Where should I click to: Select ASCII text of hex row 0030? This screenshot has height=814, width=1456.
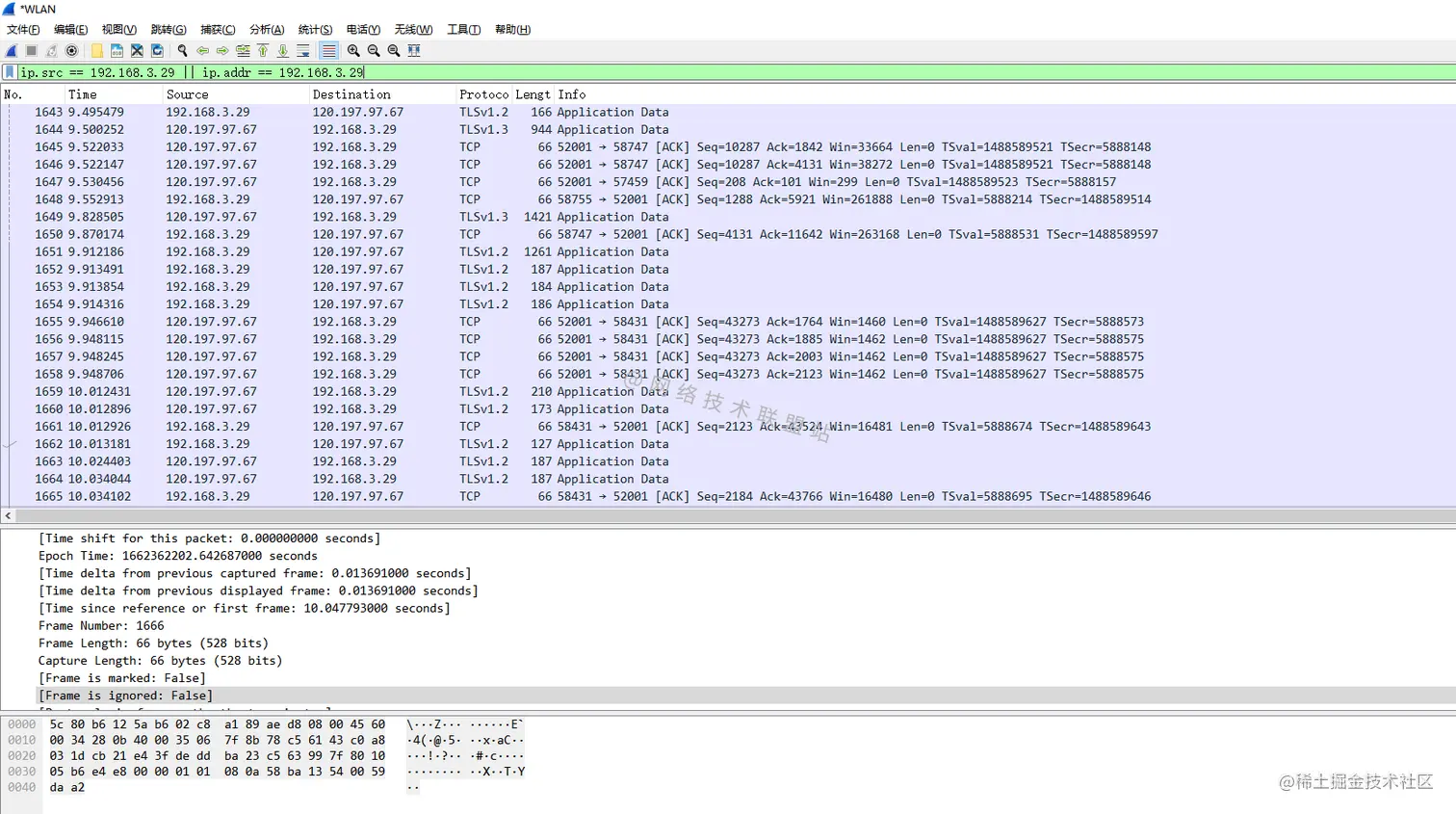[x=465, y=771]
